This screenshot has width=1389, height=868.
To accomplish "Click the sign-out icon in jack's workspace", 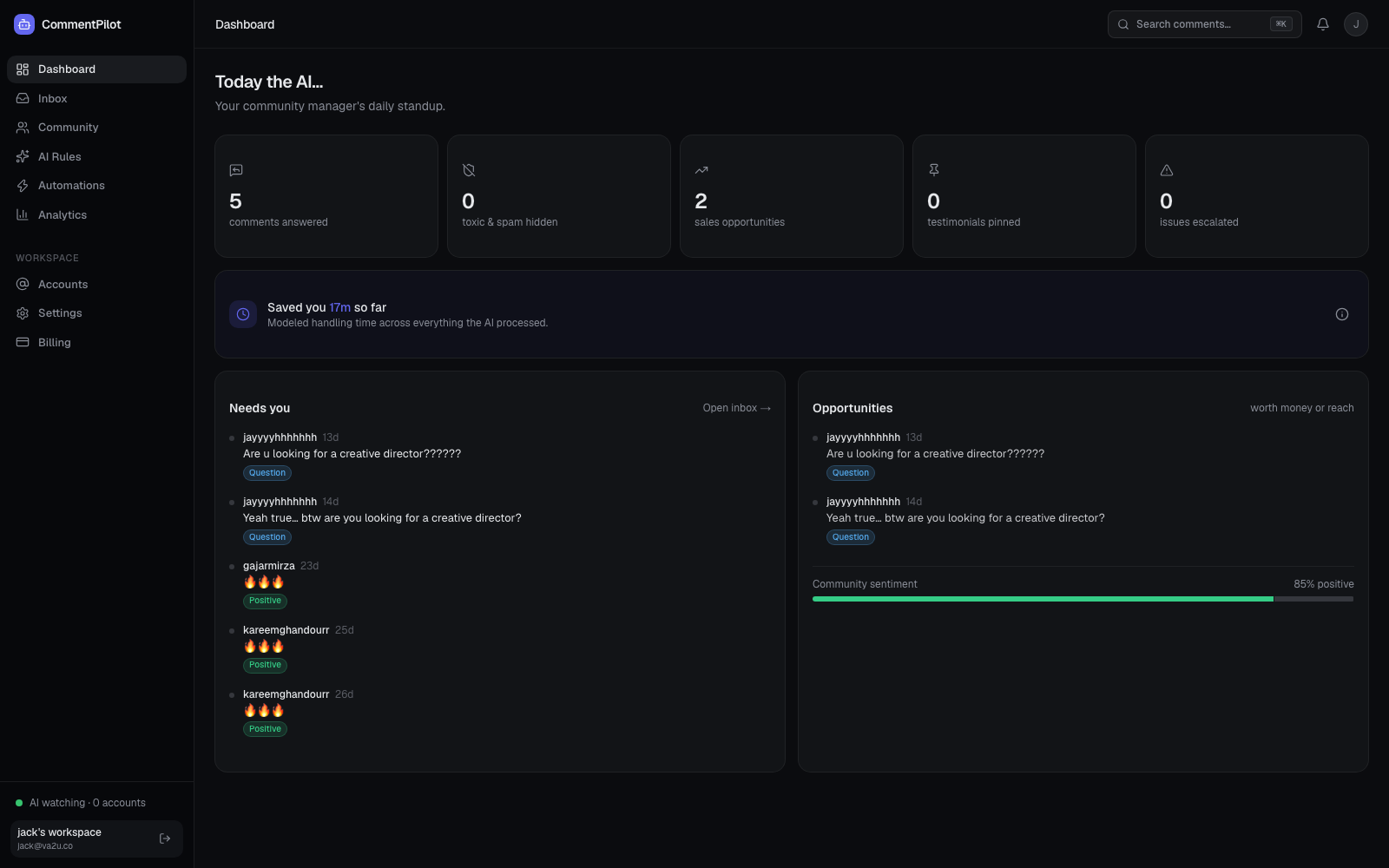I will point(165,838).
